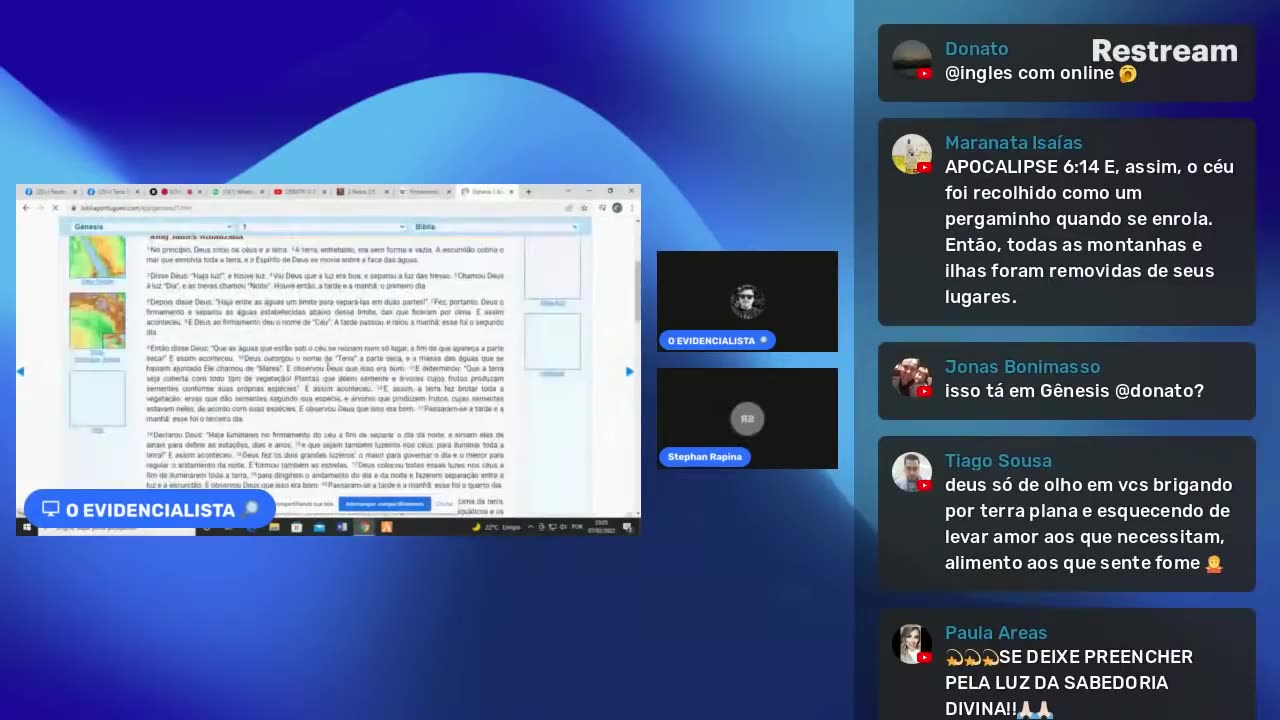Click the browser vertical scrollbar
The height and width of the screenshot is (720, 1280).
pos(637,290)
